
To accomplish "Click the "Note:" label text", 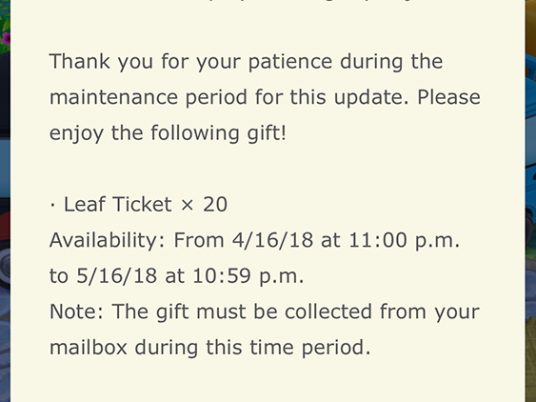I will point(77,312).
